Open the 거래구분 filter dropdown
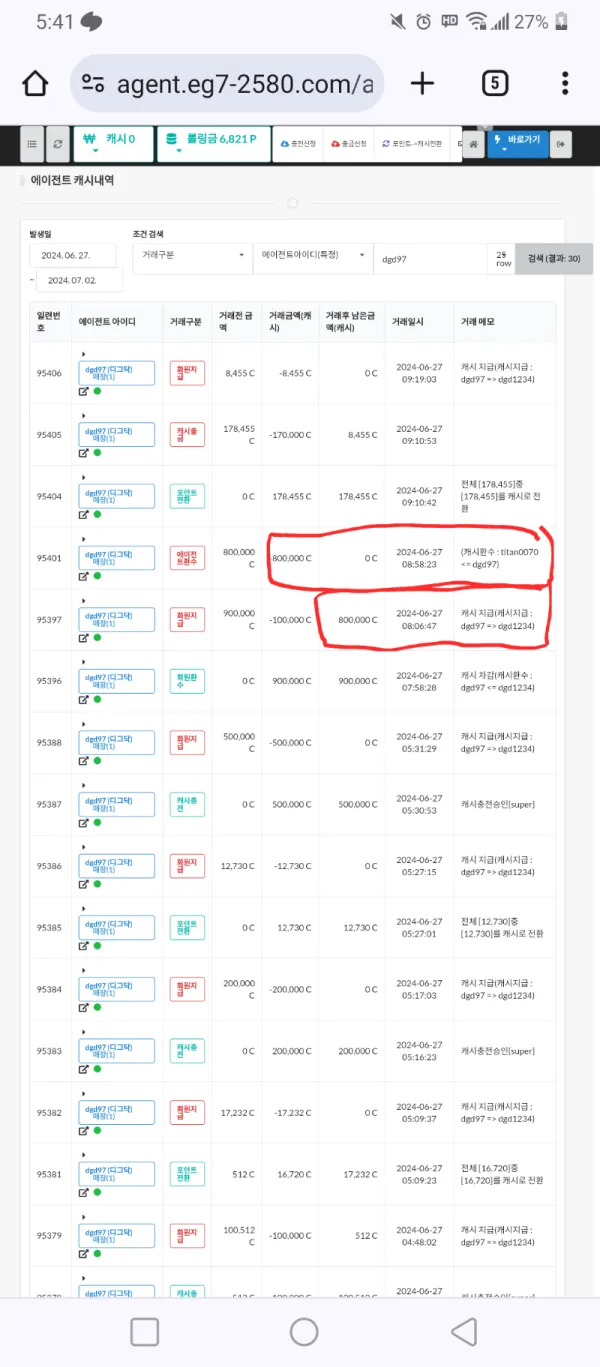The width and height of the screenshot is (600, 1367). (x=192, y=256)
